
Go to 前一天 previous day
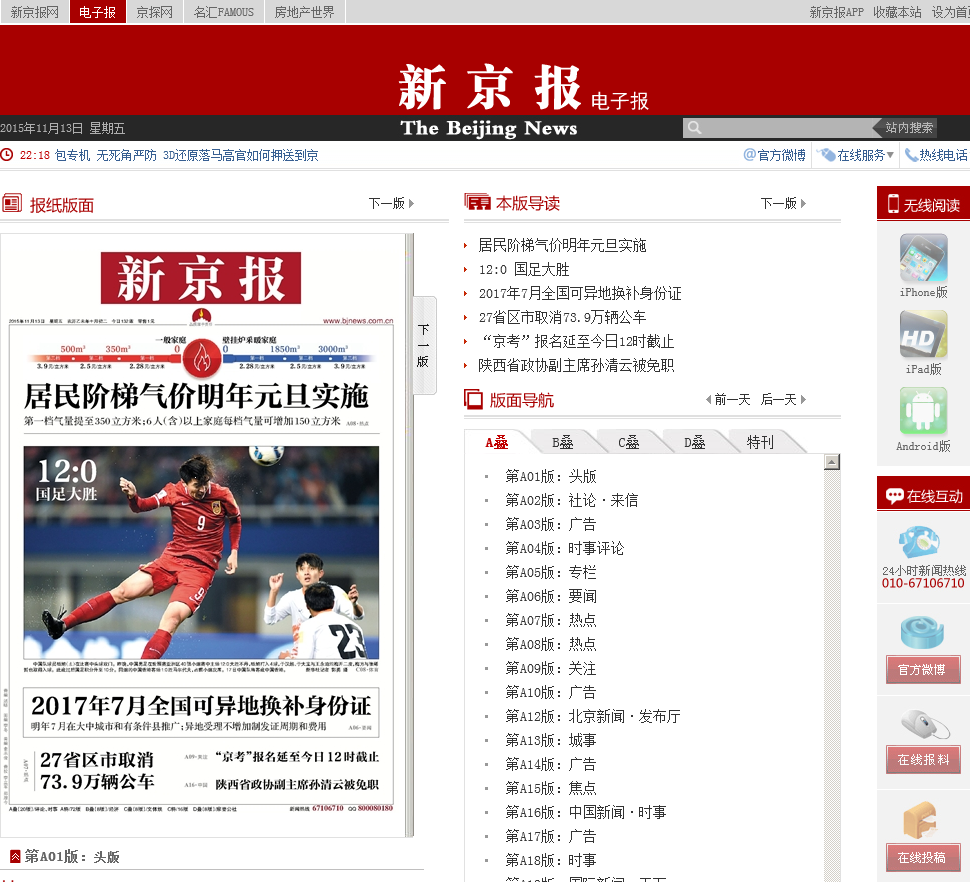728,400
